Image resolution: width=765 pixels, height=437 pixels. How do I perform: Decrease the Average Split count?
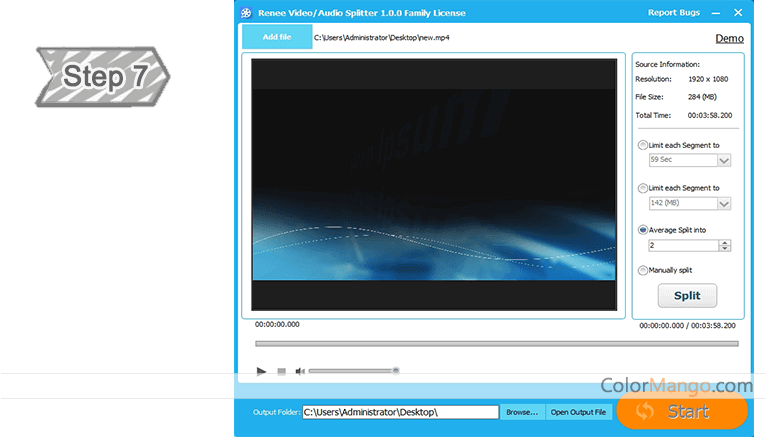pos(725,248)
